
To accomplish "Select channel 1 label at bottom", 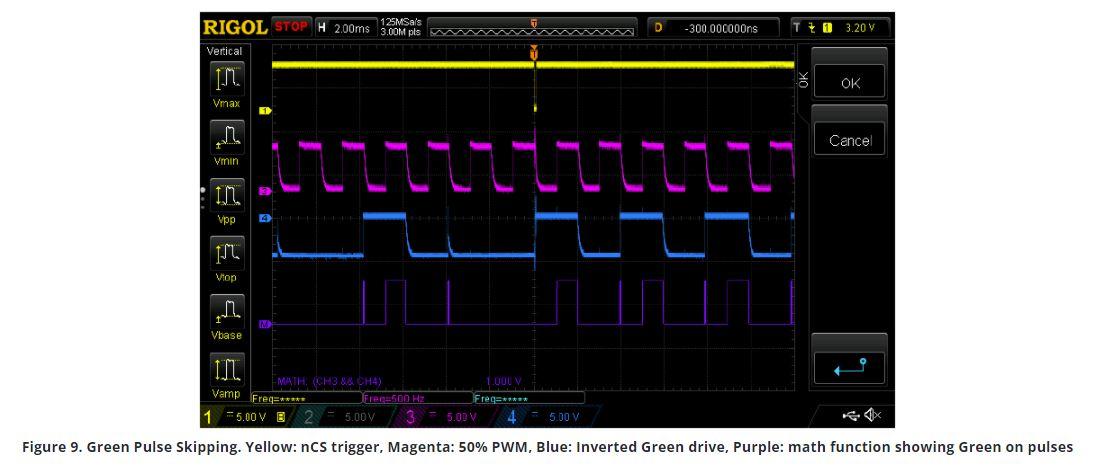I will pyautogui.click(x=208, y=417).
